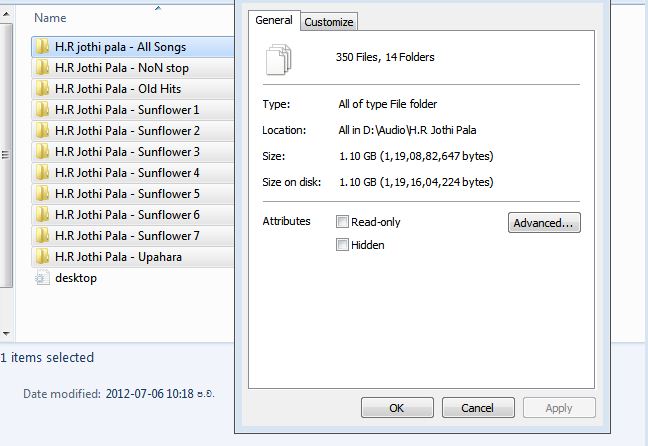Click scroll down arrow in left pane
Image resolution: width=648 pixels, height=446 pixels.
(x=6, y=333)
